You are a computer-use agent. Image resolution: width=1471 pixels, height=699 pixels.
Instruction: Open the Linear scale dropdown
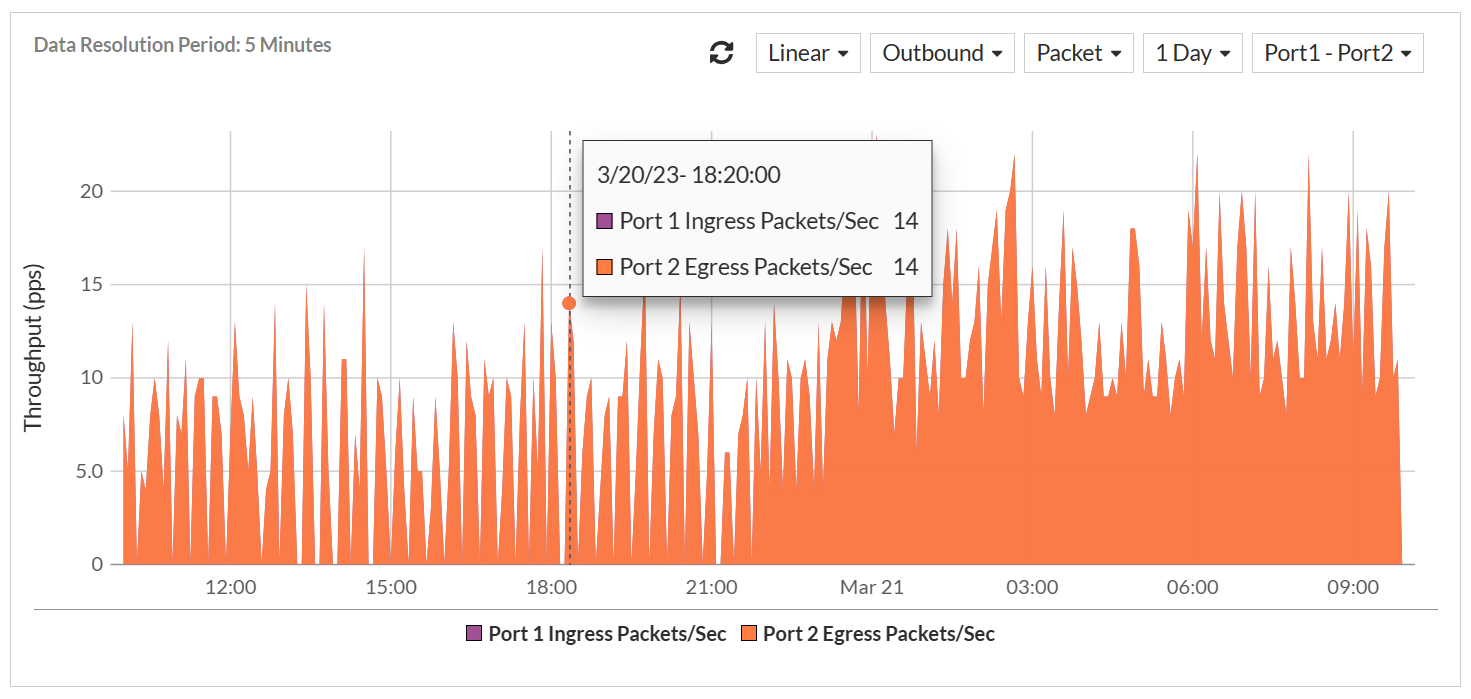tap(807, 52)
